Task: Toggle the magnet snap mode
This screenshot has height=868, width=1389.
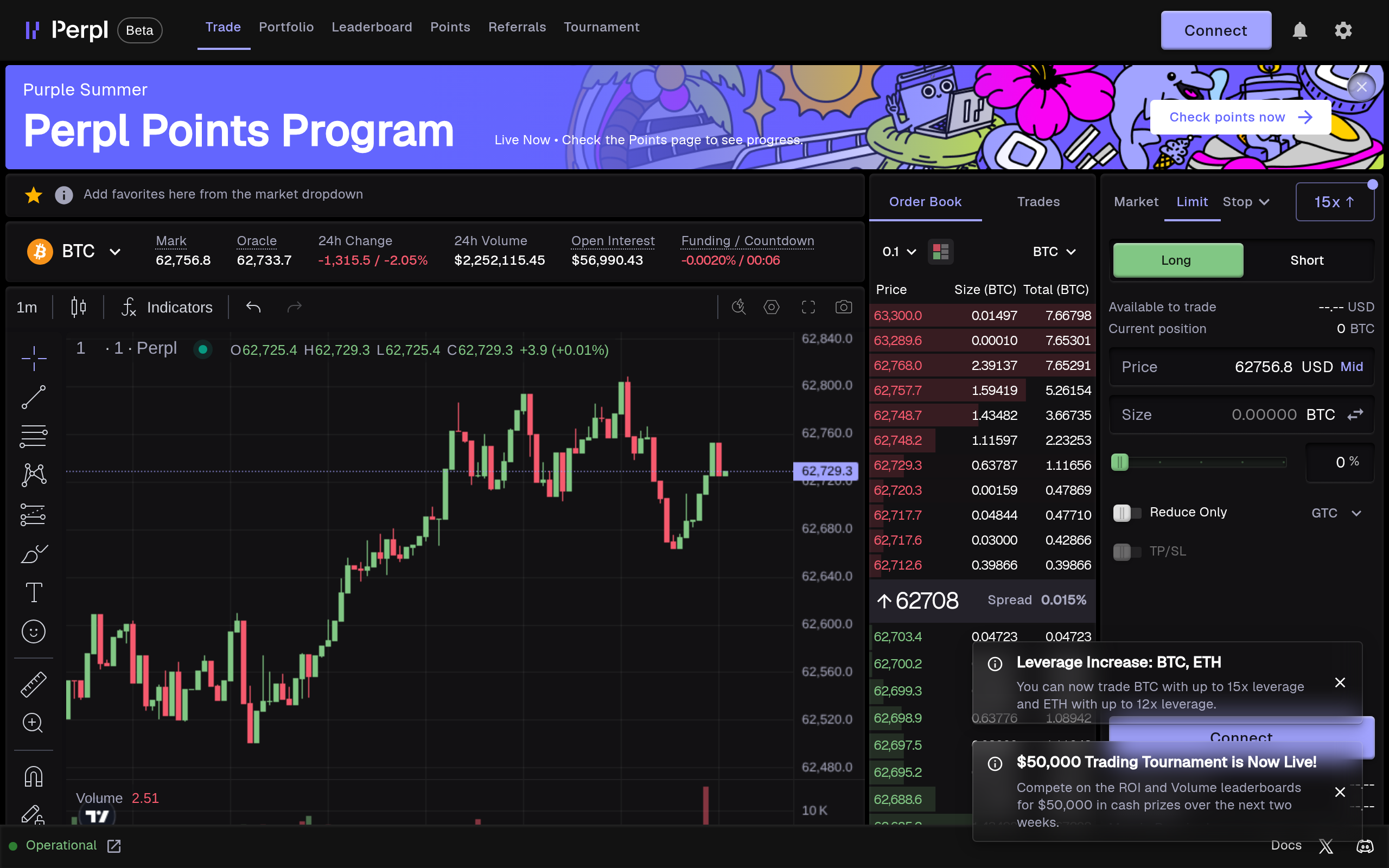Action: 34,776
